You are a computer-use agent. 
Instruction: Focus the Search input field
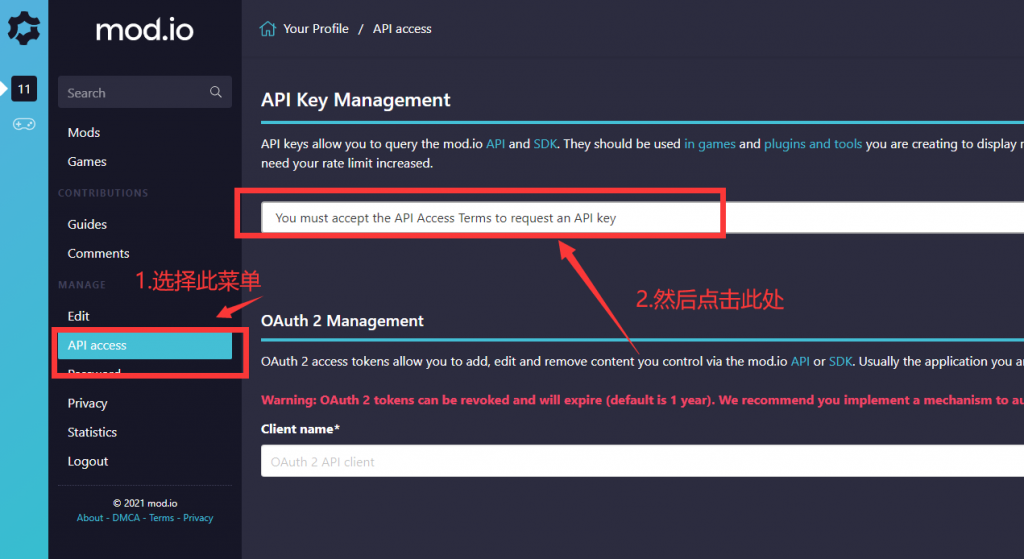145,92
